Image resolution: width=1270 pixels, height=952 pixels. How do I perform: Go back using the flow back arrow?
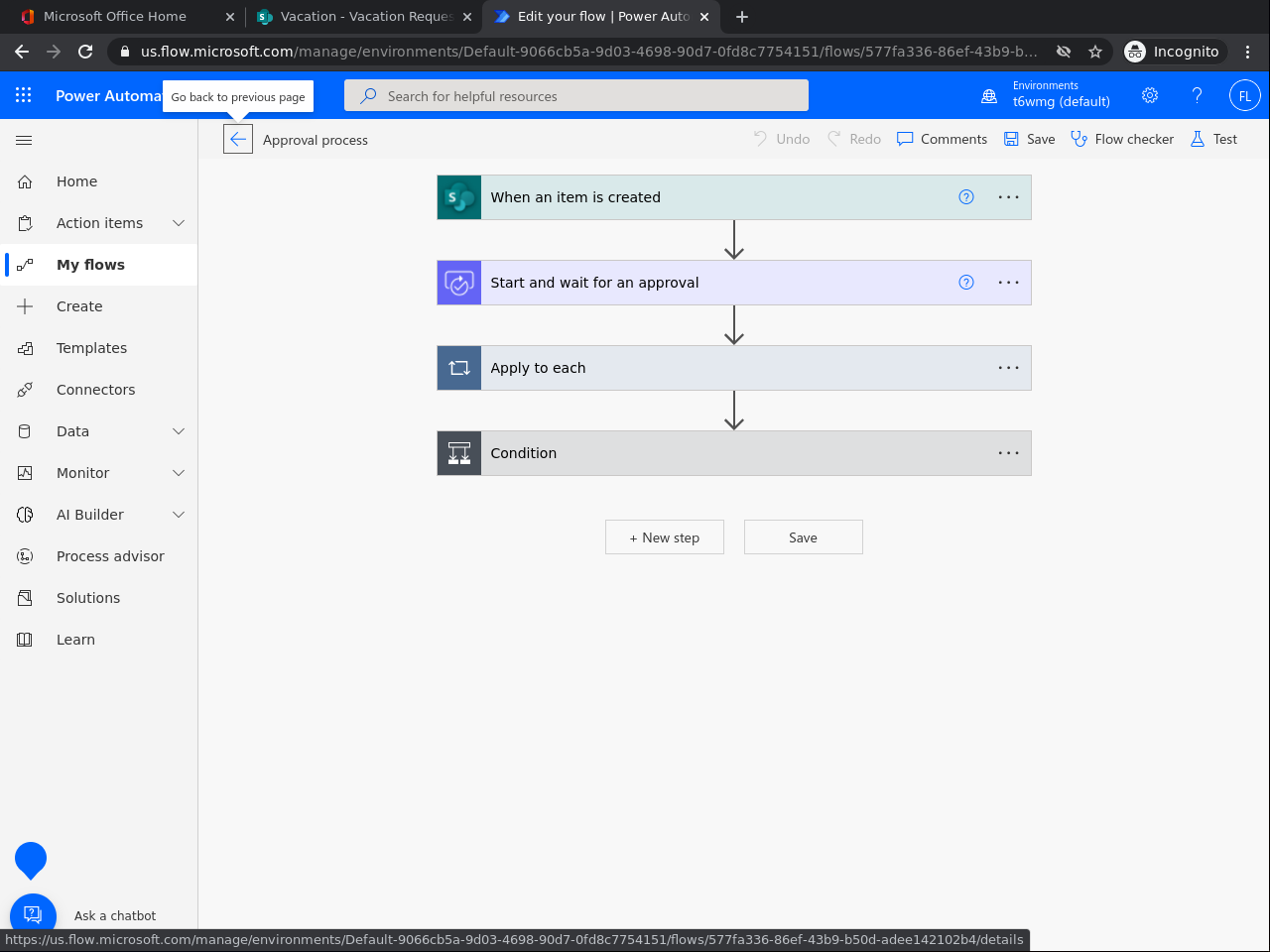pos(238,140)
